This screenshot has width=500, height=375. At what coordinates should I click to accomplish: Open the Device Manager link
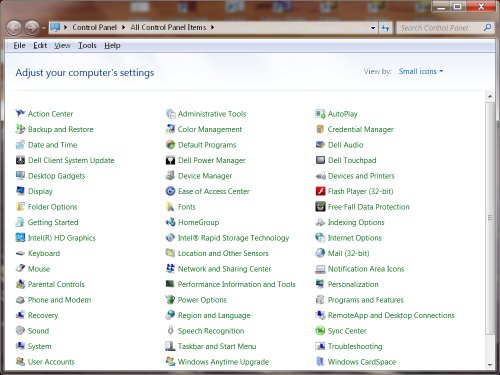point(205,176)
